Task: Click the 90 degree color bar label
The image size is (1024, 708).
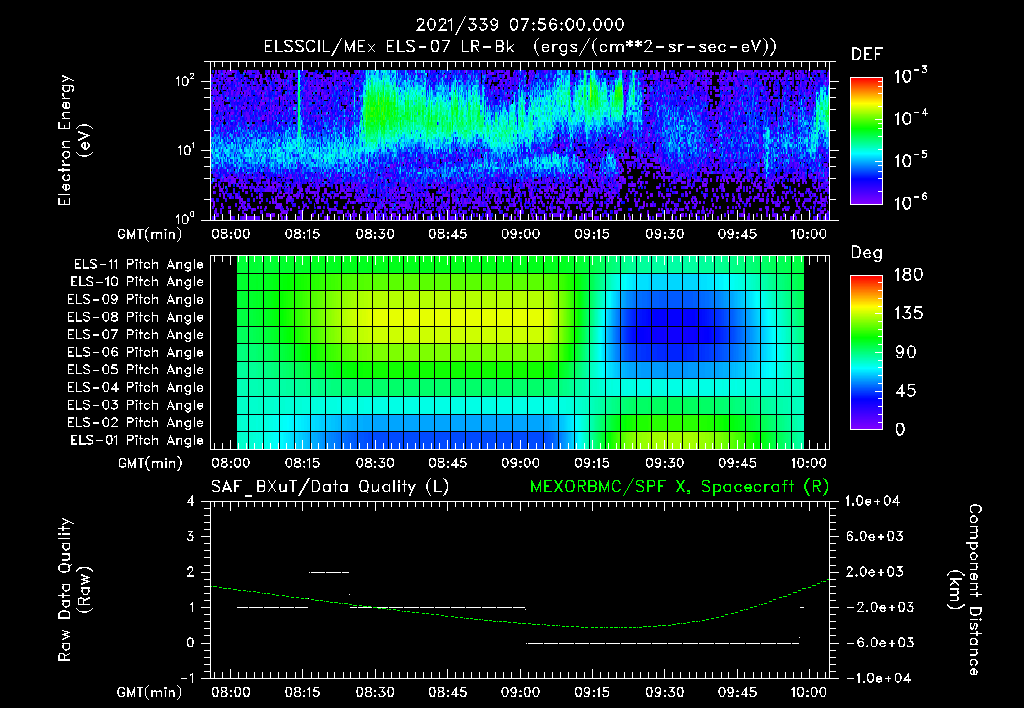Action: click(x=906, y=352)
